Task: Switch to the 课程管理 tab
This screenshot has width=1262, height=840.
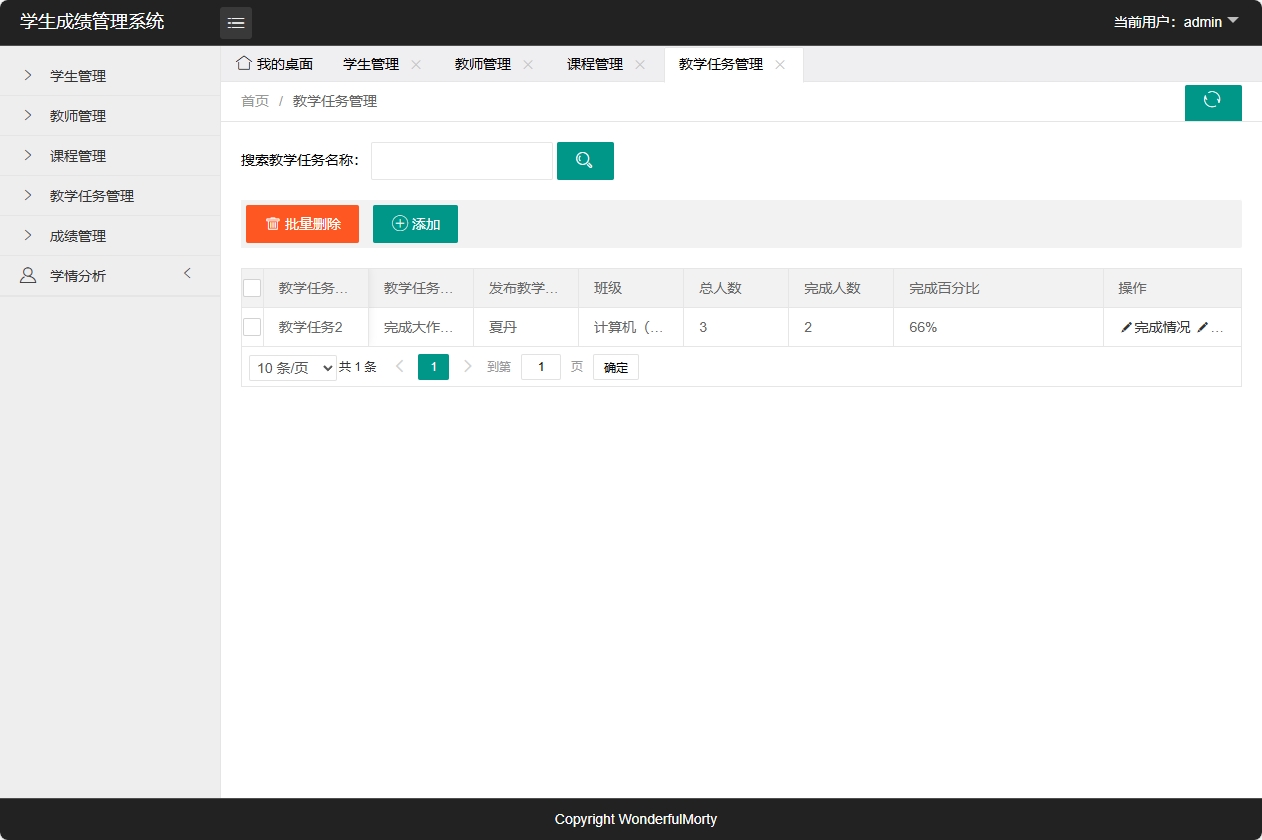Action: tap(595, 63)
